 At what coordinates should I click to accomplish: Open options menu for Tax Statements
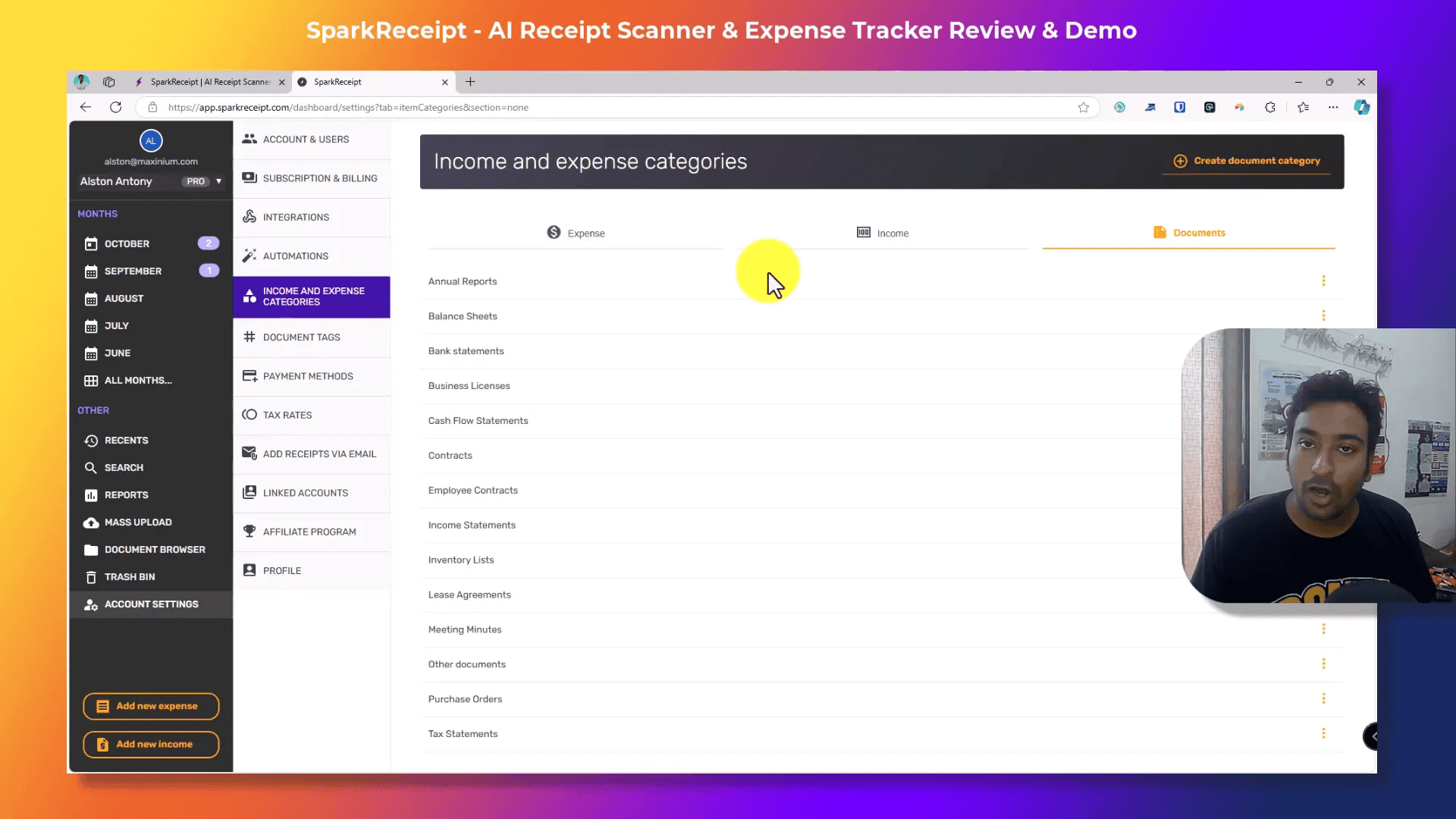pyautogui.click(x=1323, y=733)
